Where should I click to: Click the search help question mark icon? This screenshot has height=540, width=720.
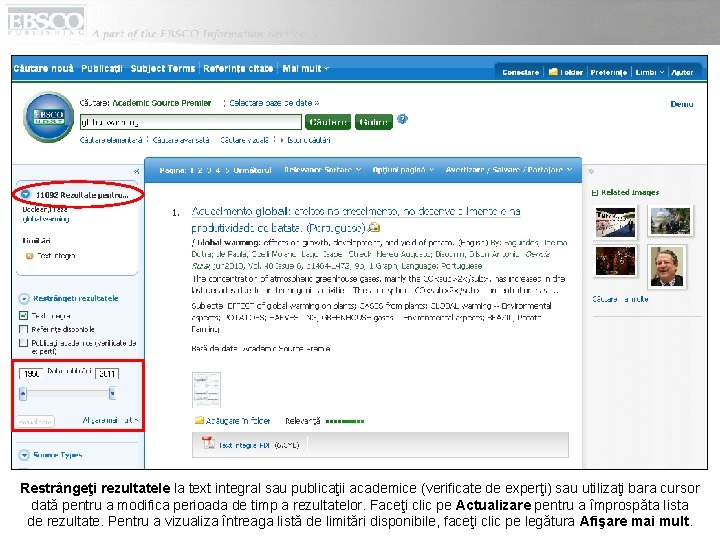[x=402, y=119]
